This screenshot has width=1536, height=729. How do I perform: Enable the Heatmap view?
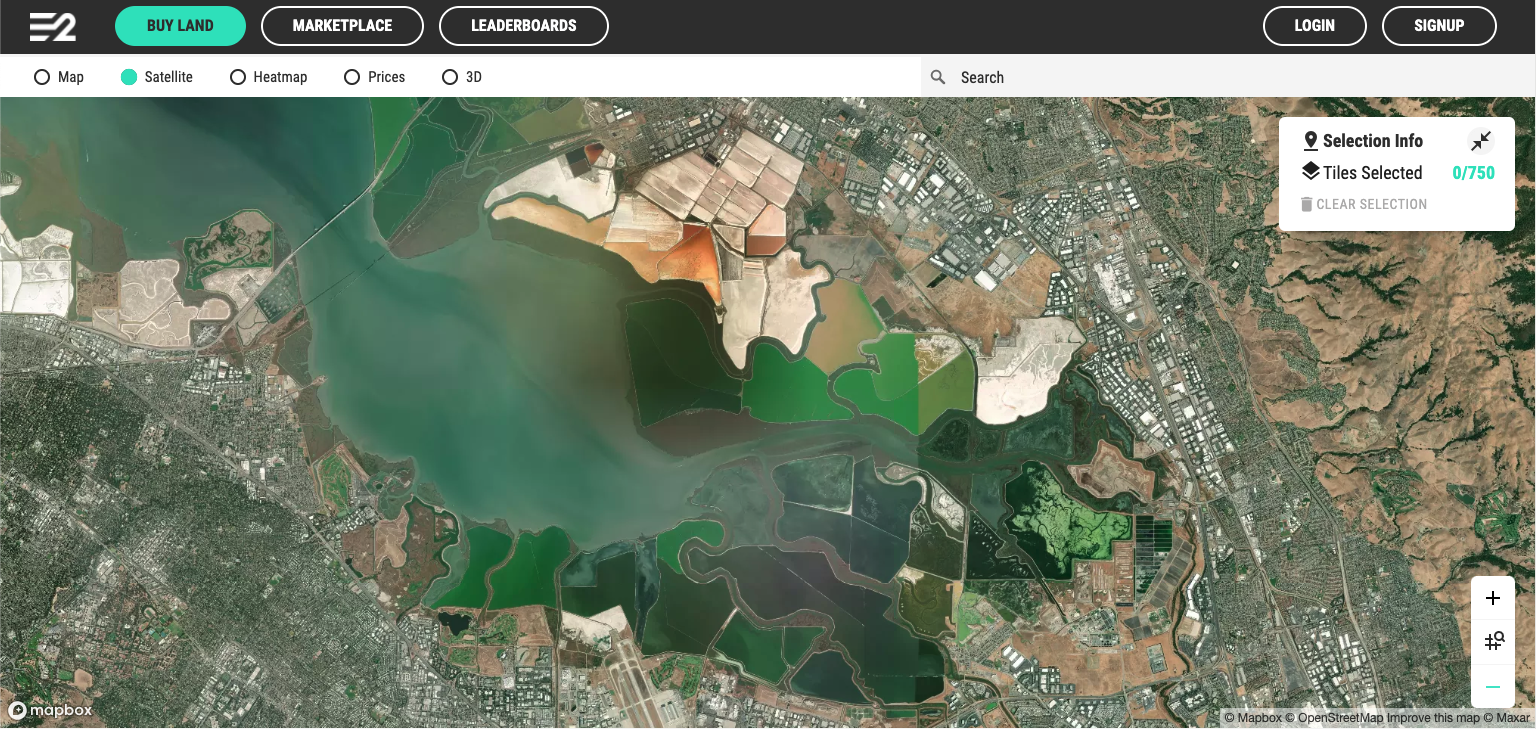pos(237,77)
